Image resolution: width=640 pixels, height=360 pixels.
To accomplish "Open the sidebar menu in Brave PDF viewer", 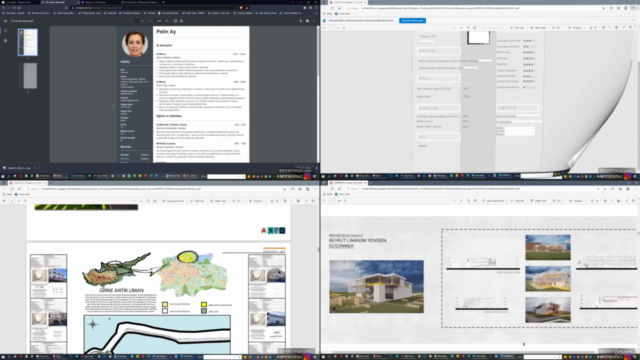I will pos(5,21).
